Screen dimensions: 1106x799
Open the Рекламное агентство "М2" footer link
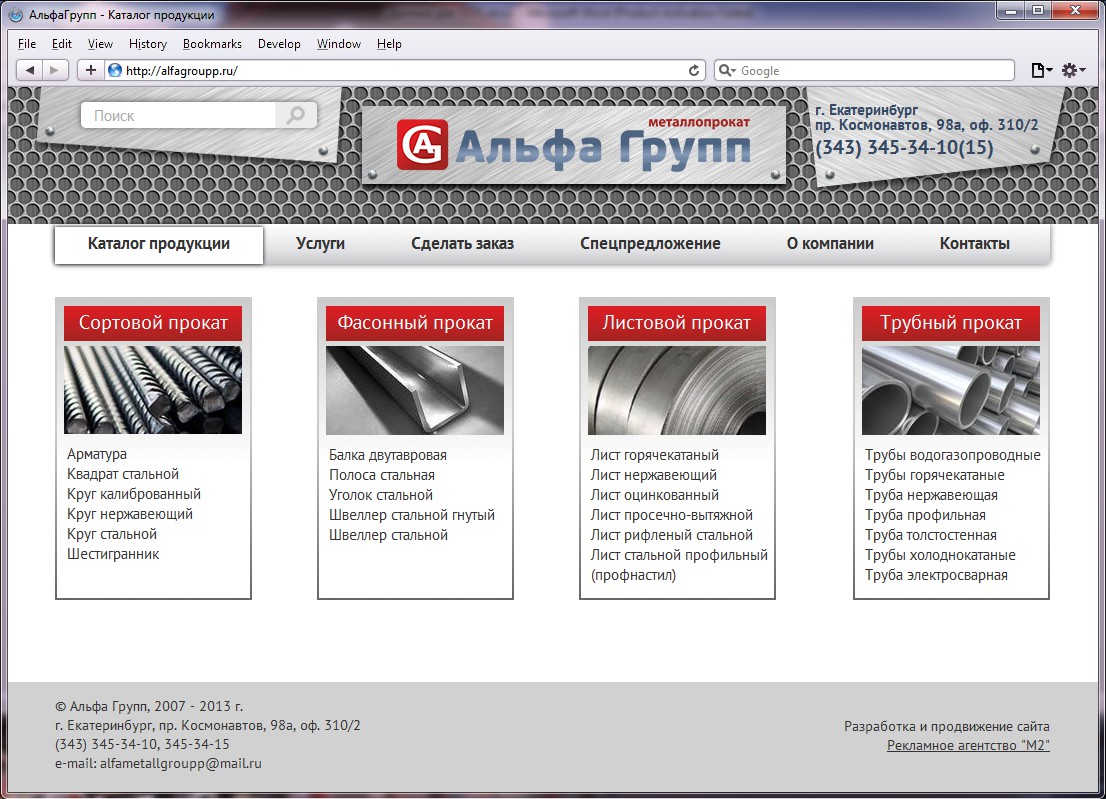point(968,745)
